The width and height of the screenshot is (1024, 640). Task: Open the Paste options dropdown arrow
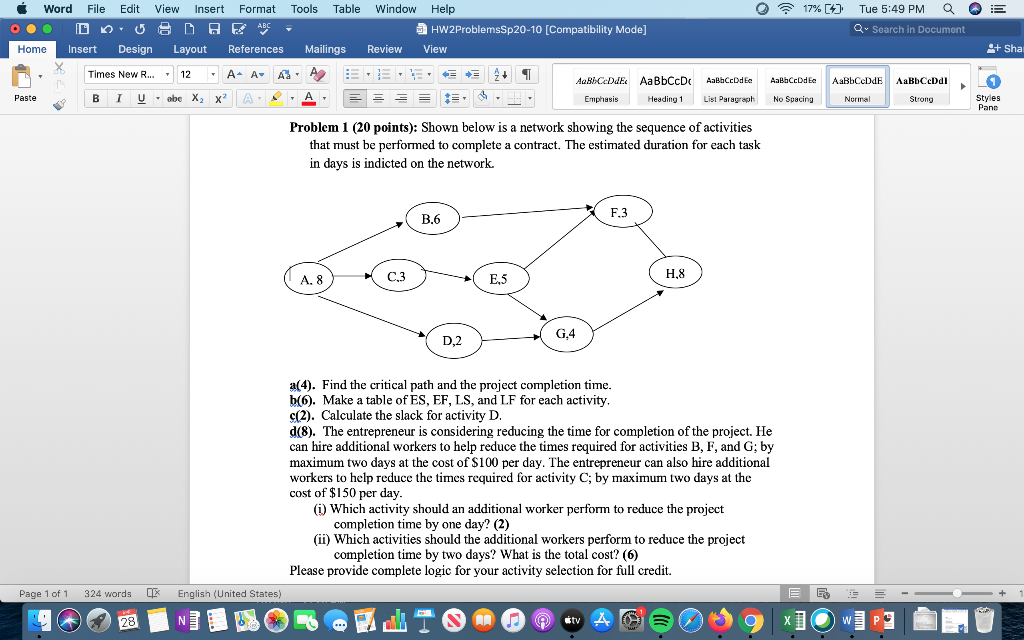point(40,76)
